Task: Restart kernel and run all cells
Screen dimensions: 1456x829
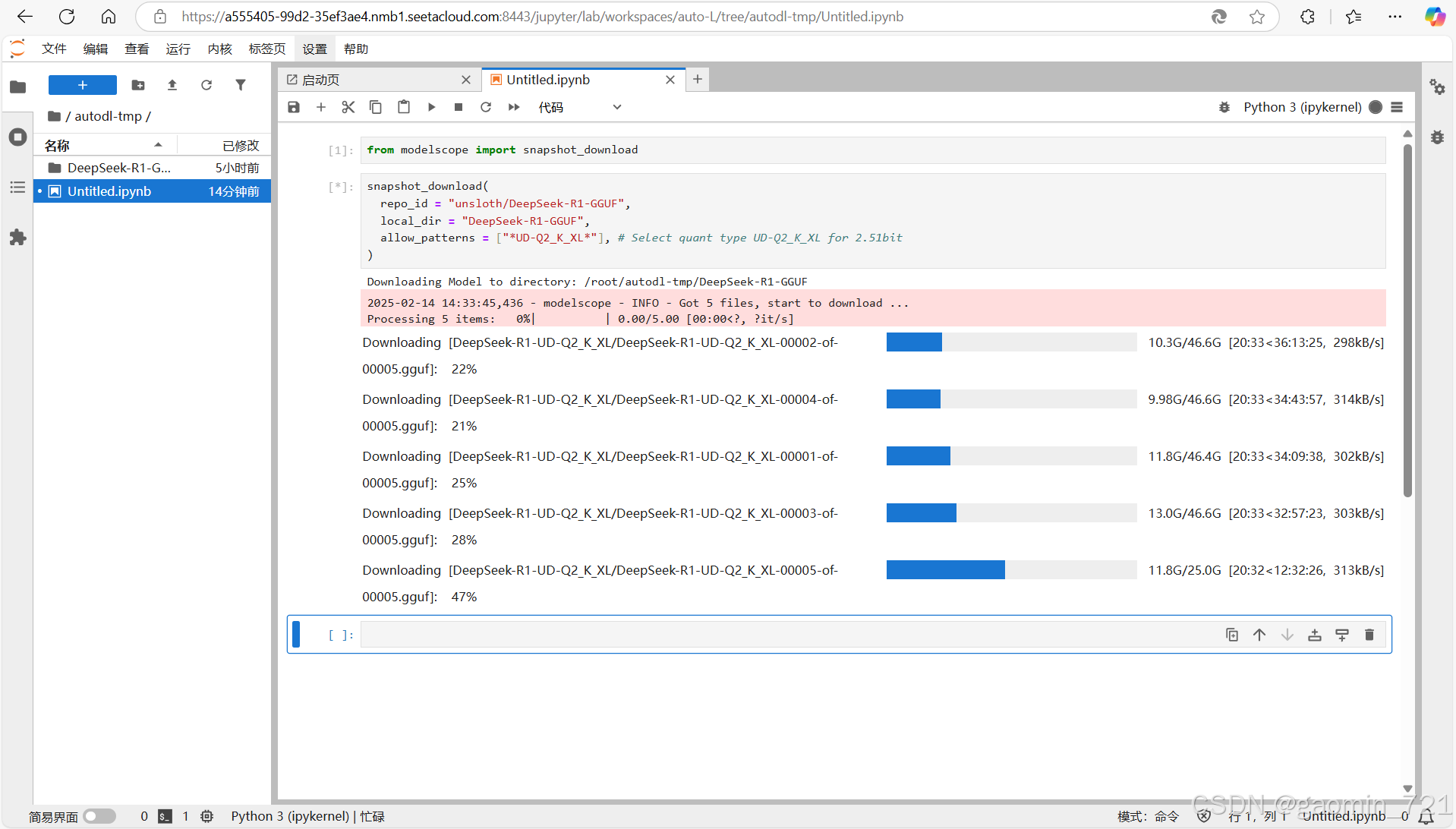Action: coord(514,107)
